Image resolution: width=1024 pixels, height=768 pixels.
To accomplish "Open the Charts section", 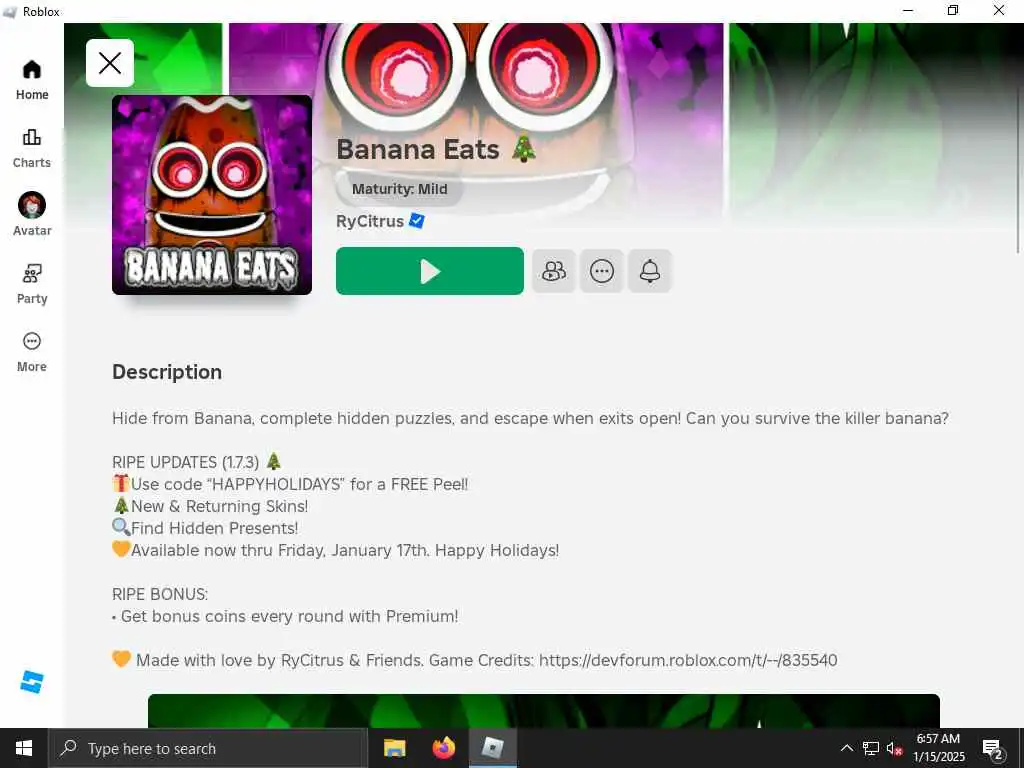I will click(32, 148).
